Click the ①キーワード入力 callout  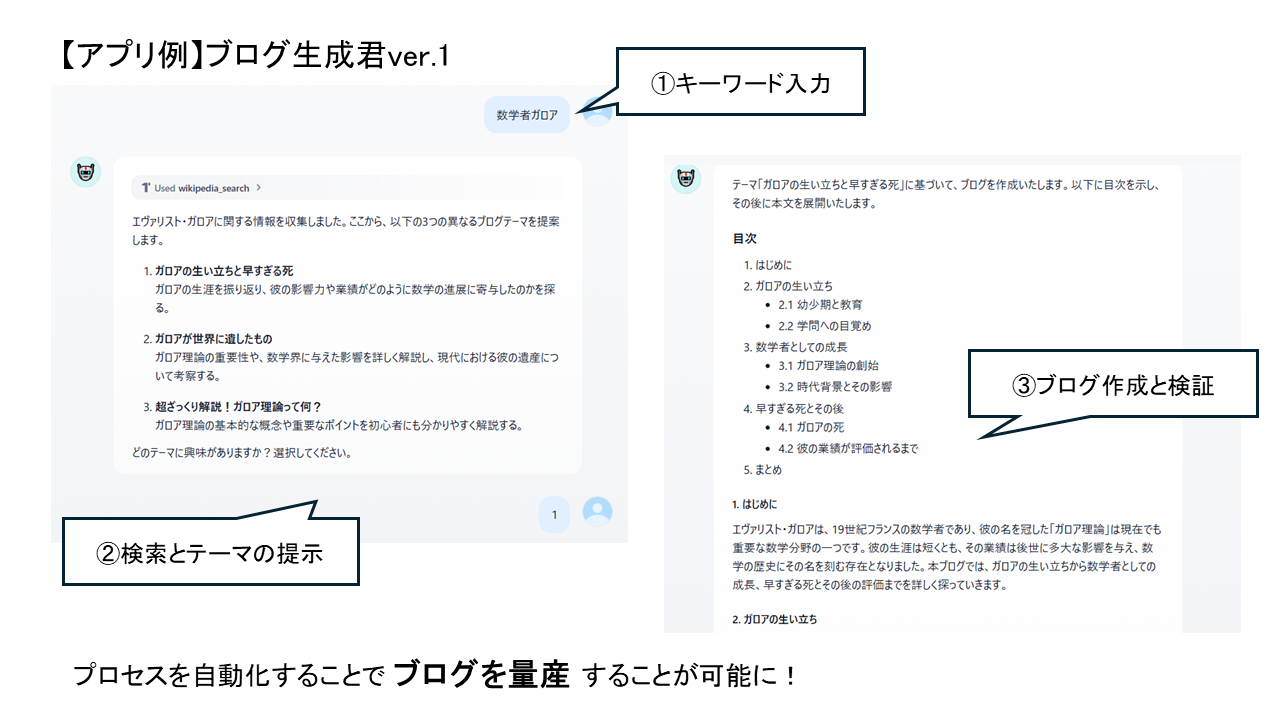click(x=740, y=84)
